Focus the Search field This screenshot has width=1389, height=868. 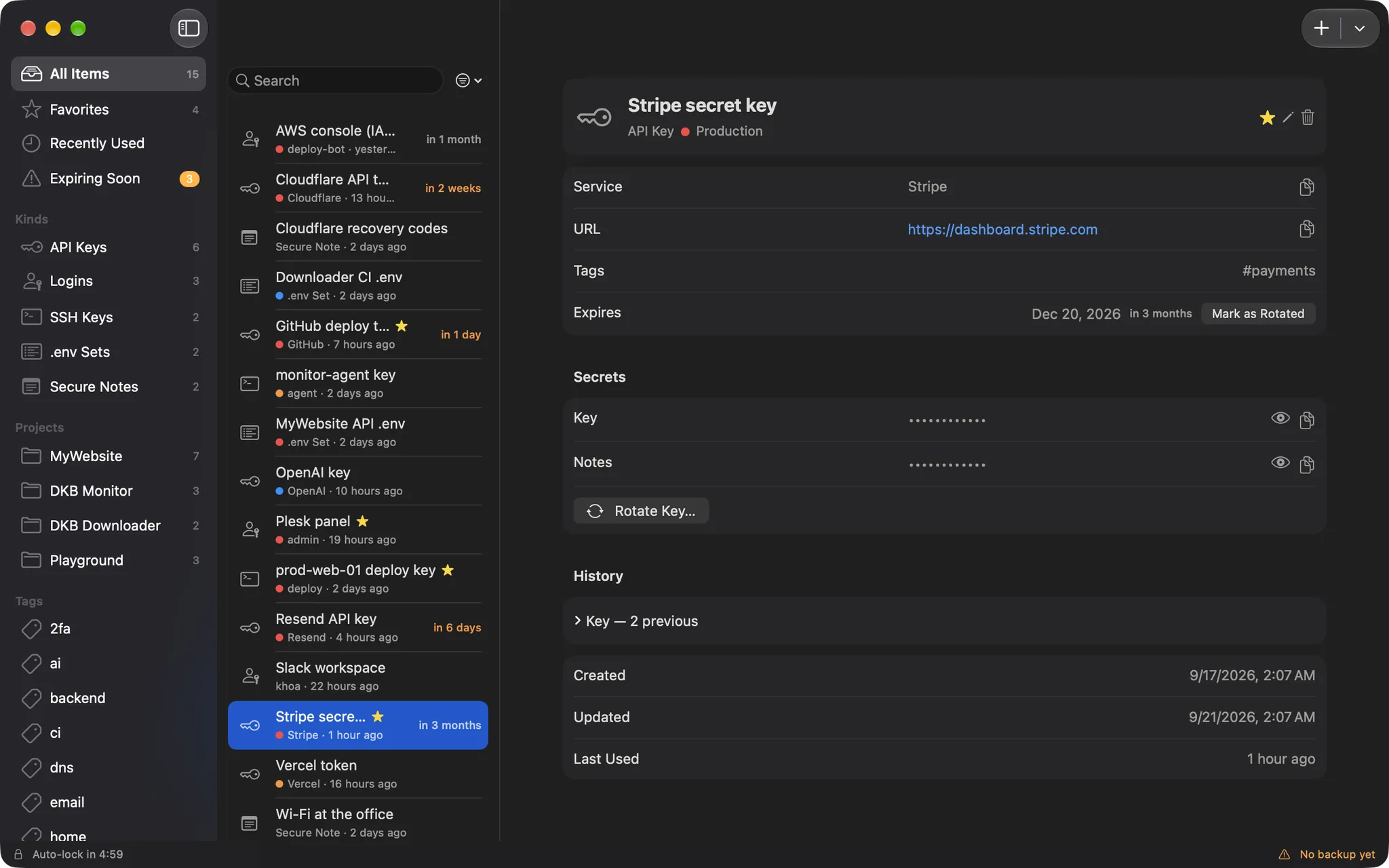pos(336,81)
